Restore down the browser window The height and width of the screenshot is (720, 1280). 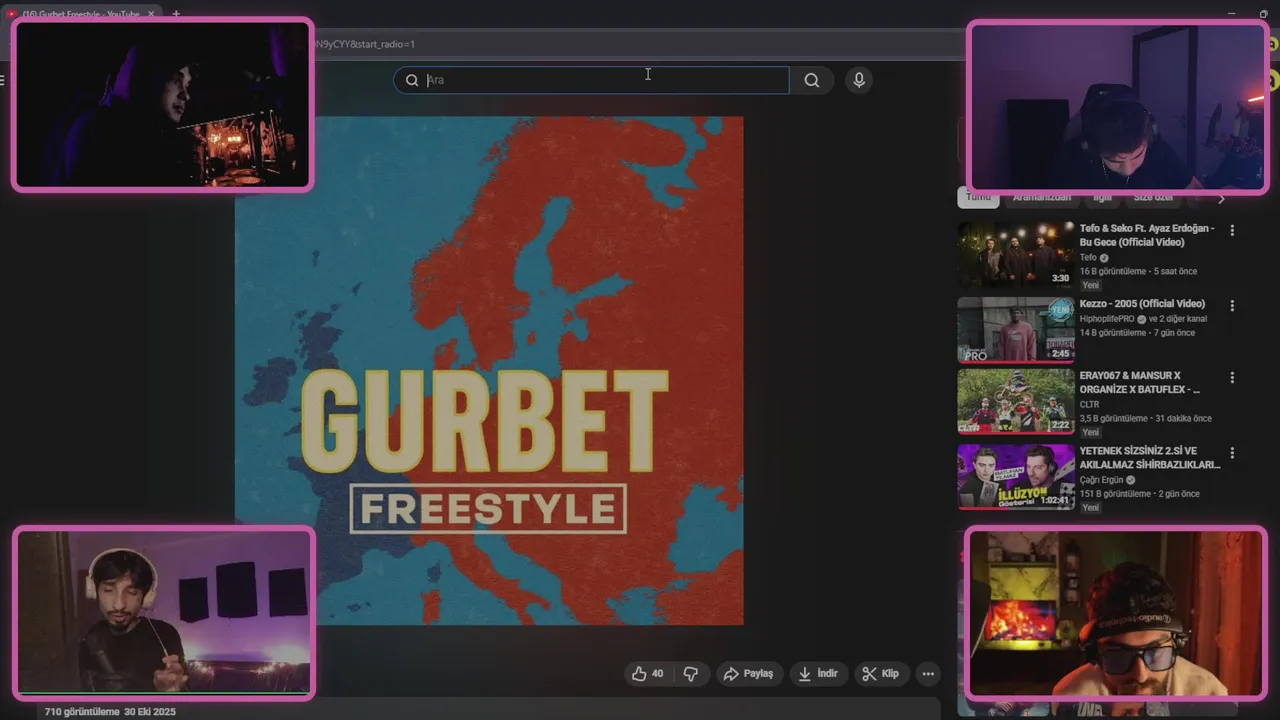[x=1265, y=14]
